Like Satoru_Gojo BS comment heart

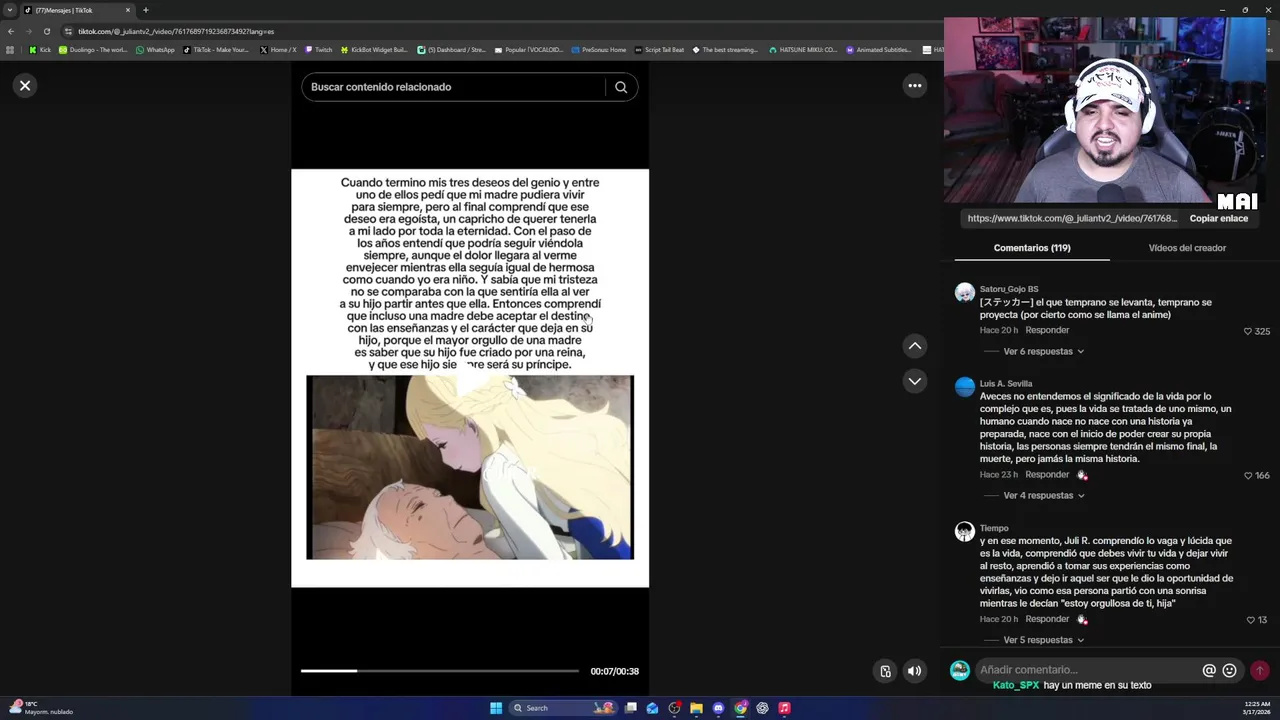coord(1248,331)
